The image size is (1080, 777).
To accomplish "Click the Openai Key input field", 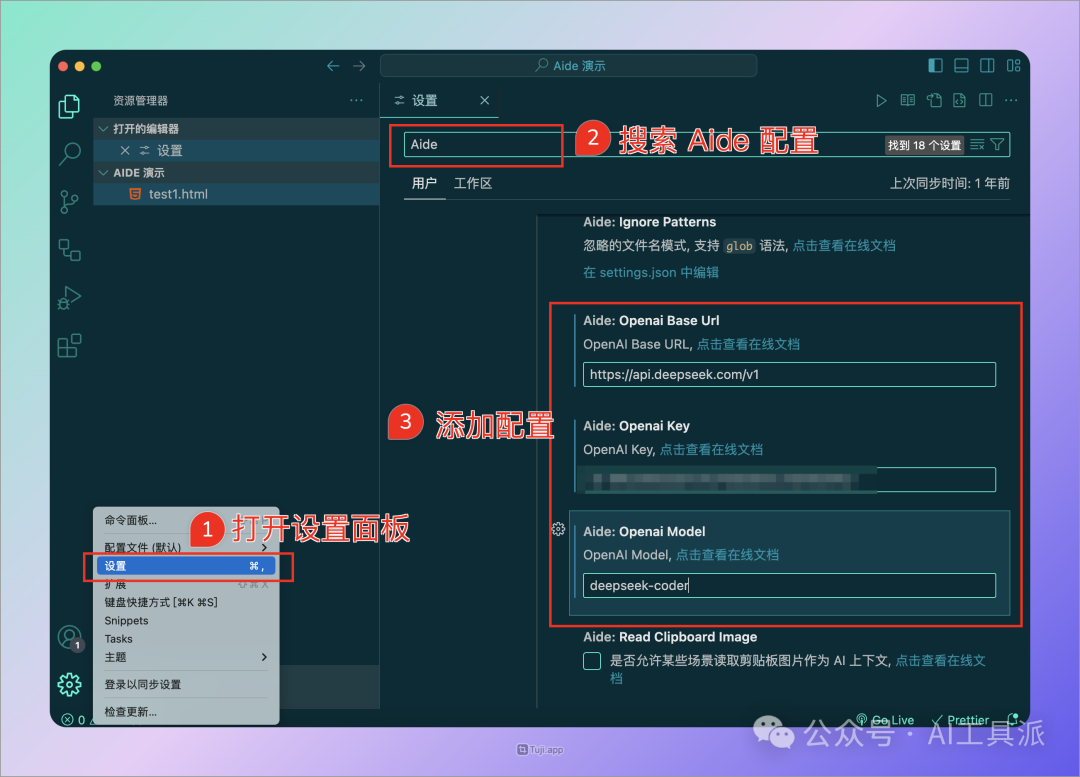I will coord(789,480).
